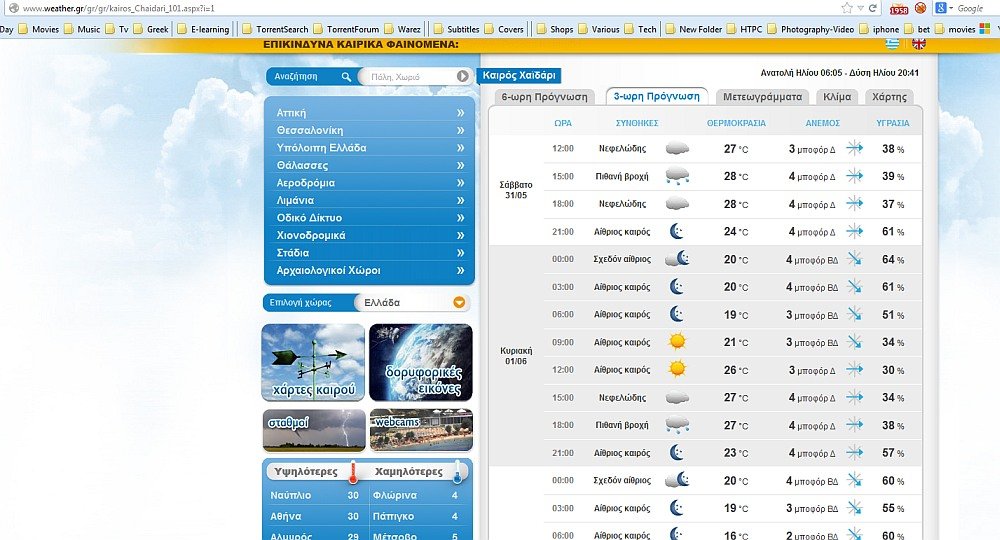Click the search magnifier icon beside Αναζήτηση
The height and width of the screenshot is (540, 1000).
pyautogui.click(x=346, y=76)
